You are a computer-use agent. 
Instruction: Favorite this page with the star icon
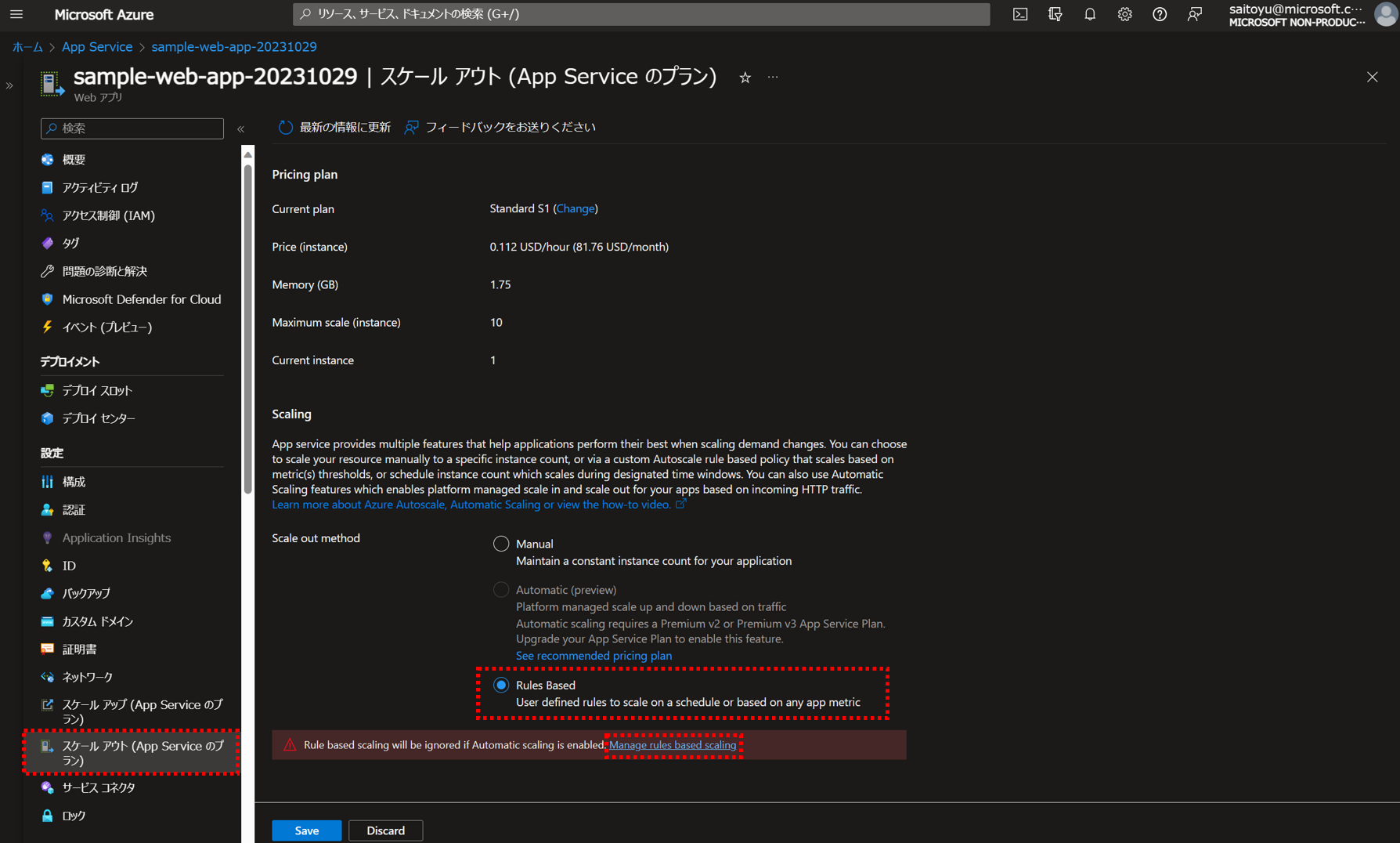point(745,77)
